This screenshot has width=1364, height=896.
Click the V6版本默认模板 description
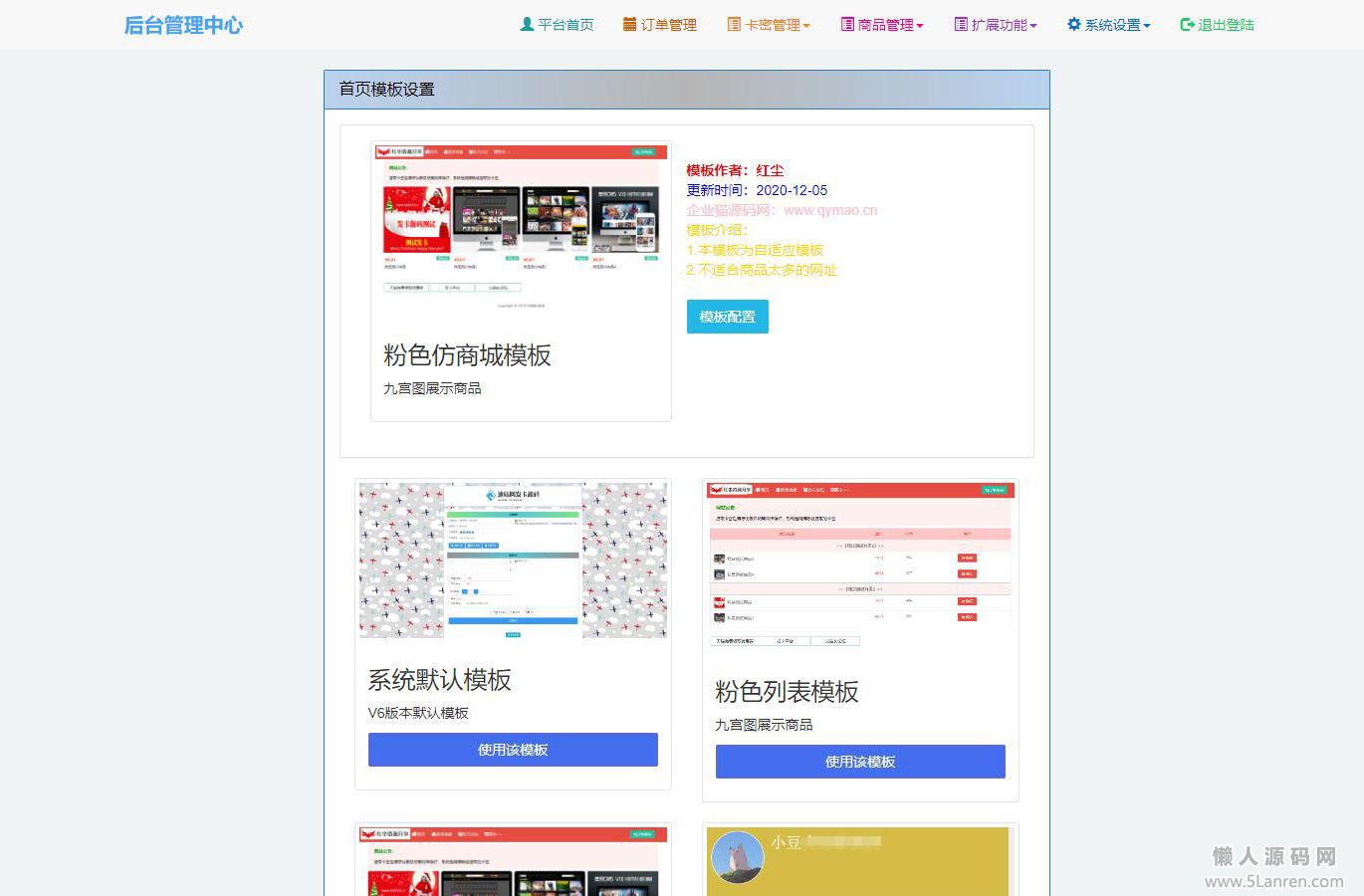[418, 713]
